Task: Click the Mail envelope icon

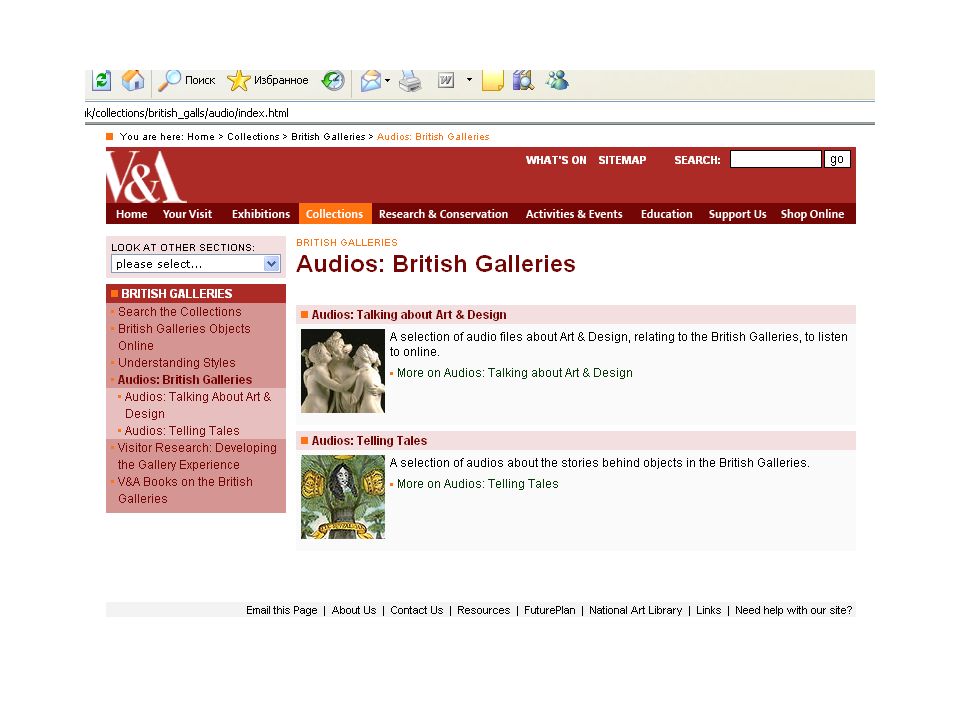Action: [x=370, y=80]
